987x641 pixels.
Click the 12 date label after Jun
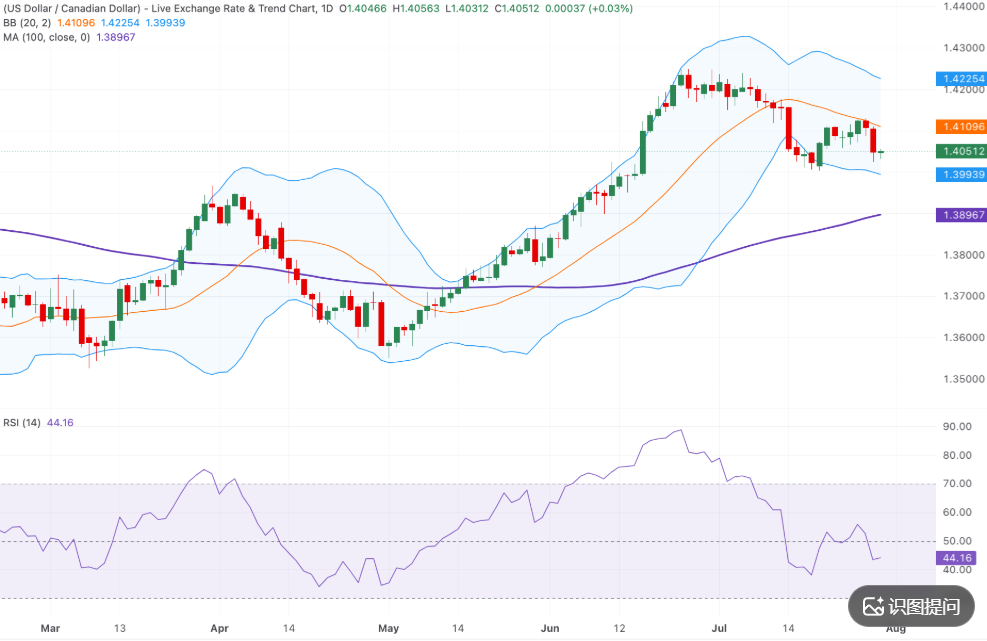(619, 628)
